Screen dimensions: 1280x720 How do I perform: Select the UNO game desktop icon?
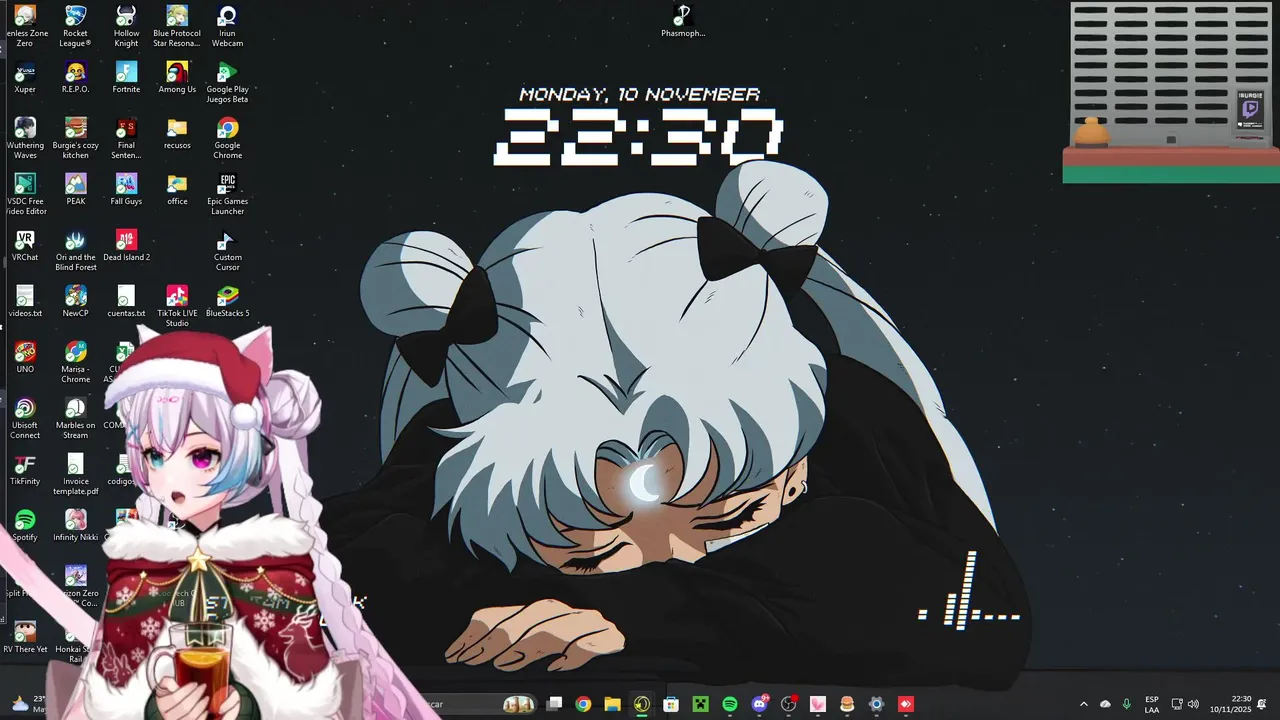pyautogui.click(x=25, y=357)
